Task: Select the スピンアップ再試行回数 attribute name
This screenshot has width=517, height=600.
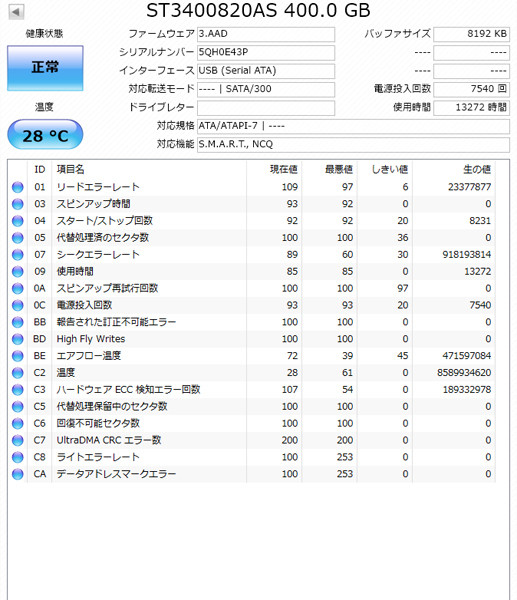Action: click(107, 288)
